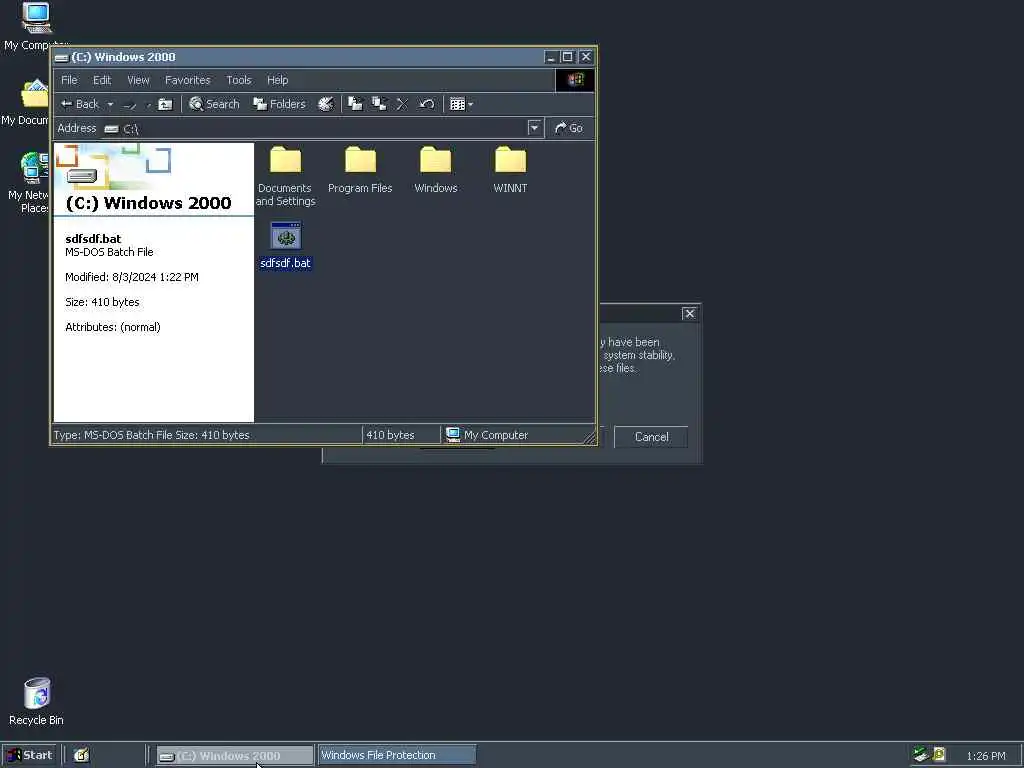Close the Windows File Protection dialog

[690, 313]
